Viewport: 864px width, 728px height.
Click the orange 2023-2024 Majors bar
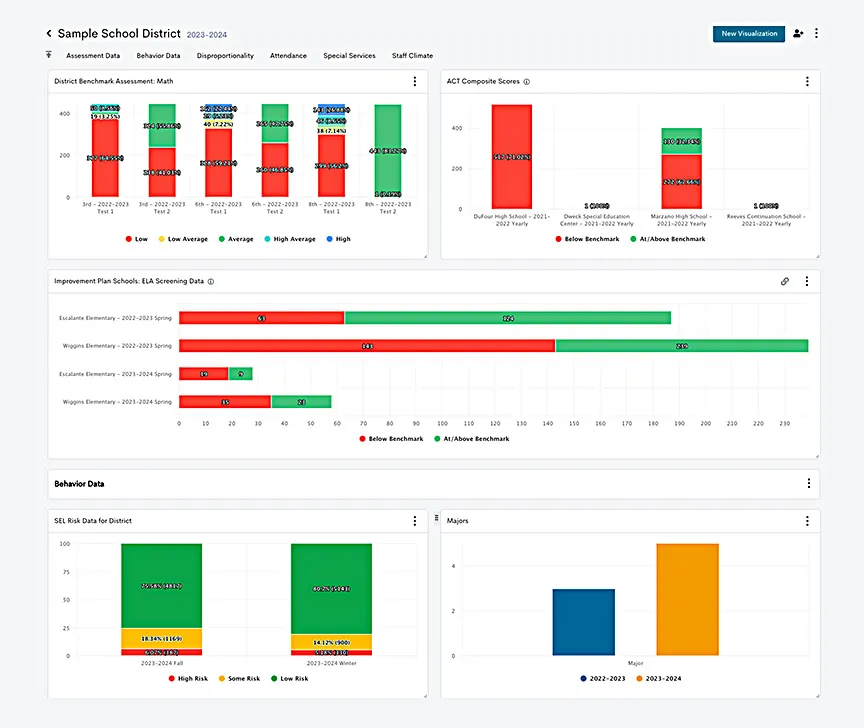click(687, 599)
